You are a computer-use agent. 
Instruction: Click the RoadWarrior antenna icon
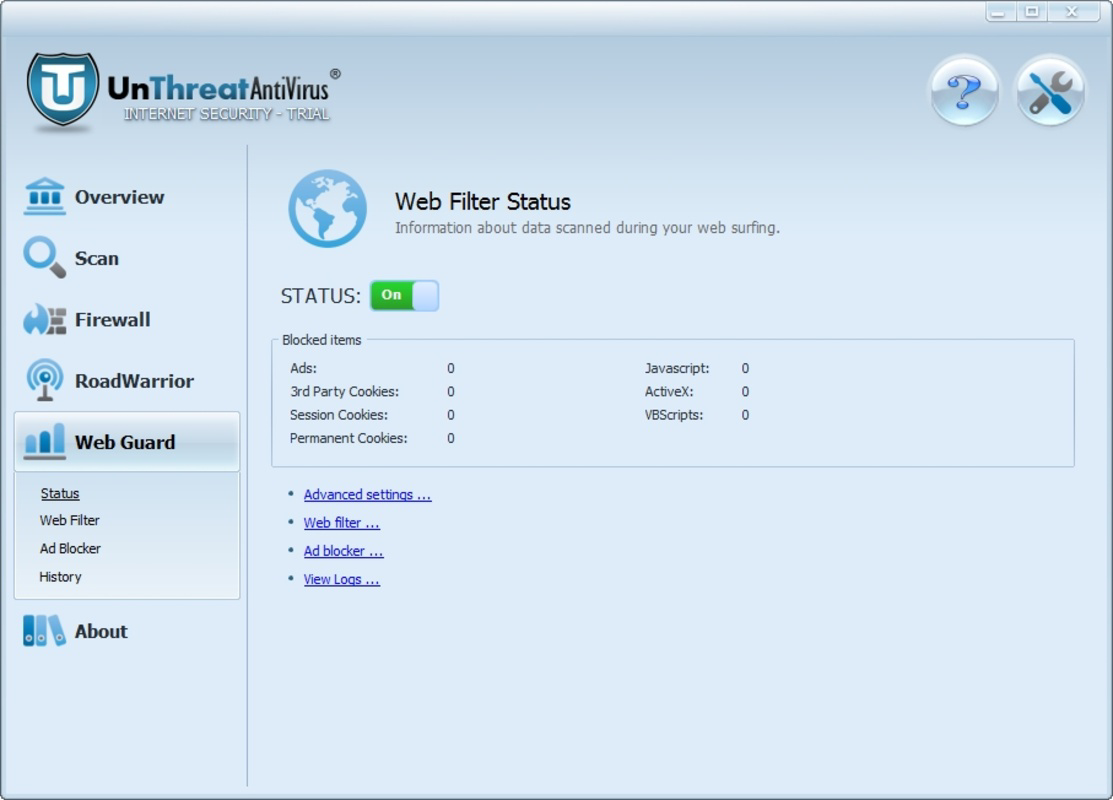(45, 380)
